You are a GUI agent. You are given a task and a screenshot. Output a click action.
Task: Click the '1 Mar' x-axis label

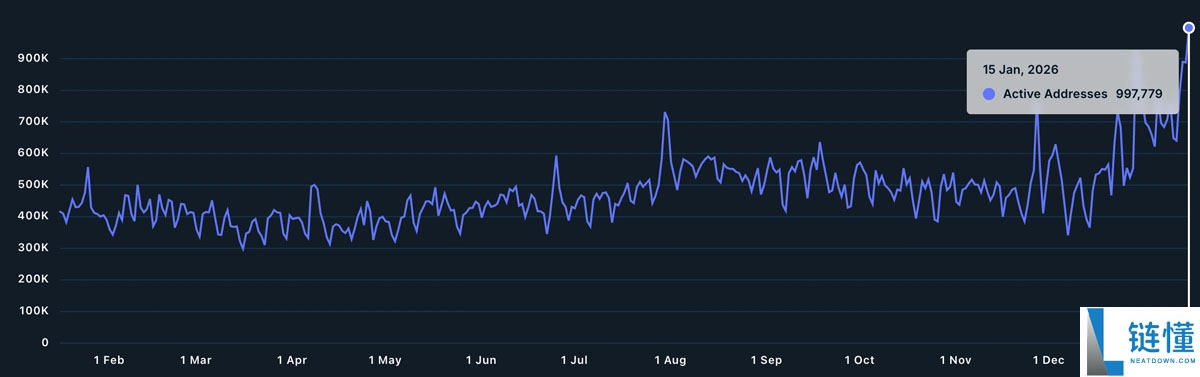coord(196,360)
